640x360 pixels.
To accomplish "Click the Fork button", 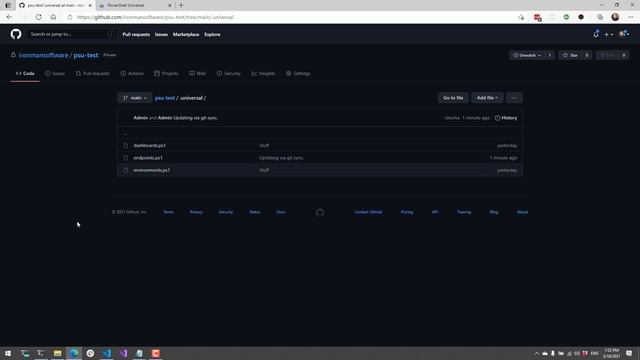I will [x=607, y=55].
